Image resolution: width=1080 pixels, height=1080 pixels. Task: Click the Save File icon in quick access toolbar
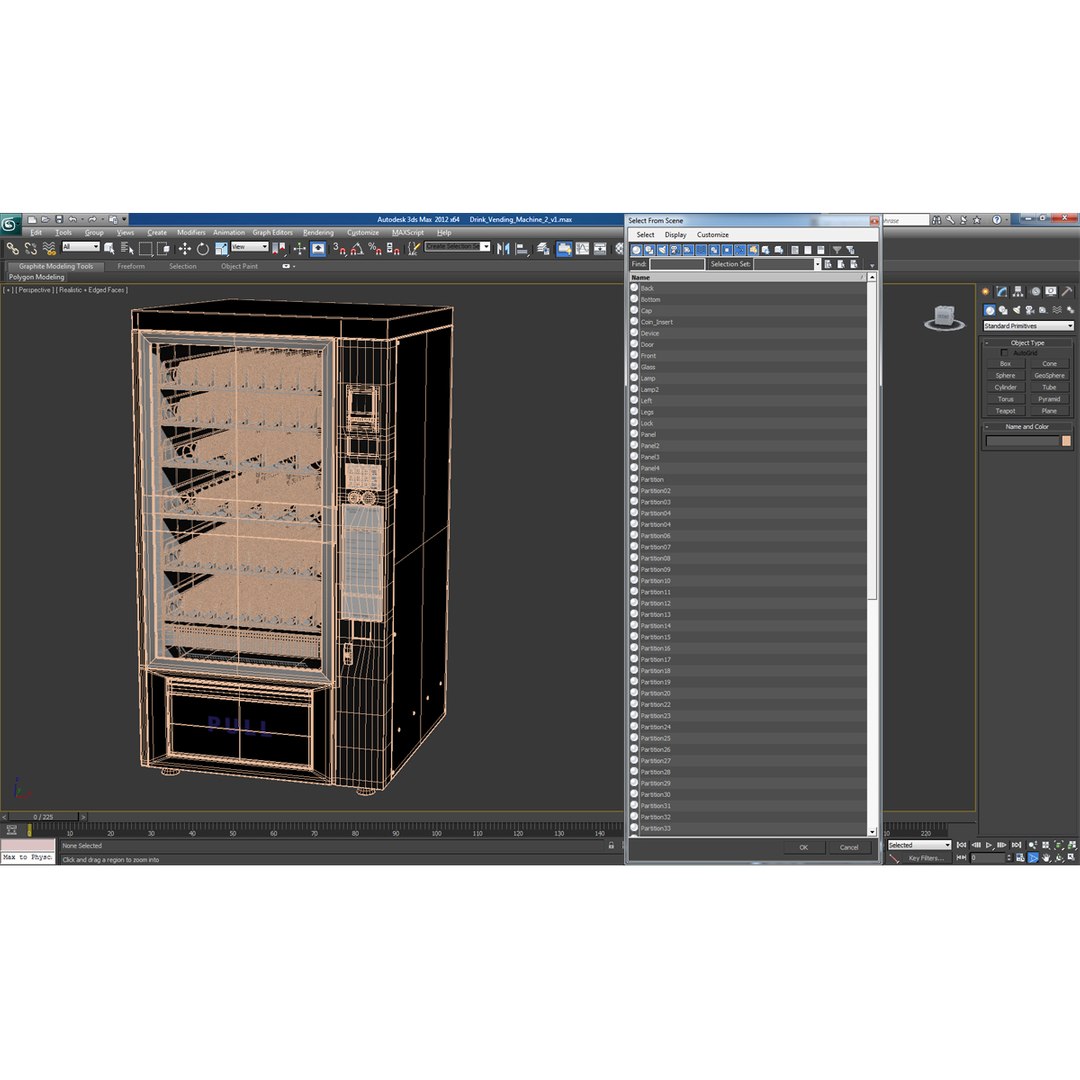(x=59, y=220)
